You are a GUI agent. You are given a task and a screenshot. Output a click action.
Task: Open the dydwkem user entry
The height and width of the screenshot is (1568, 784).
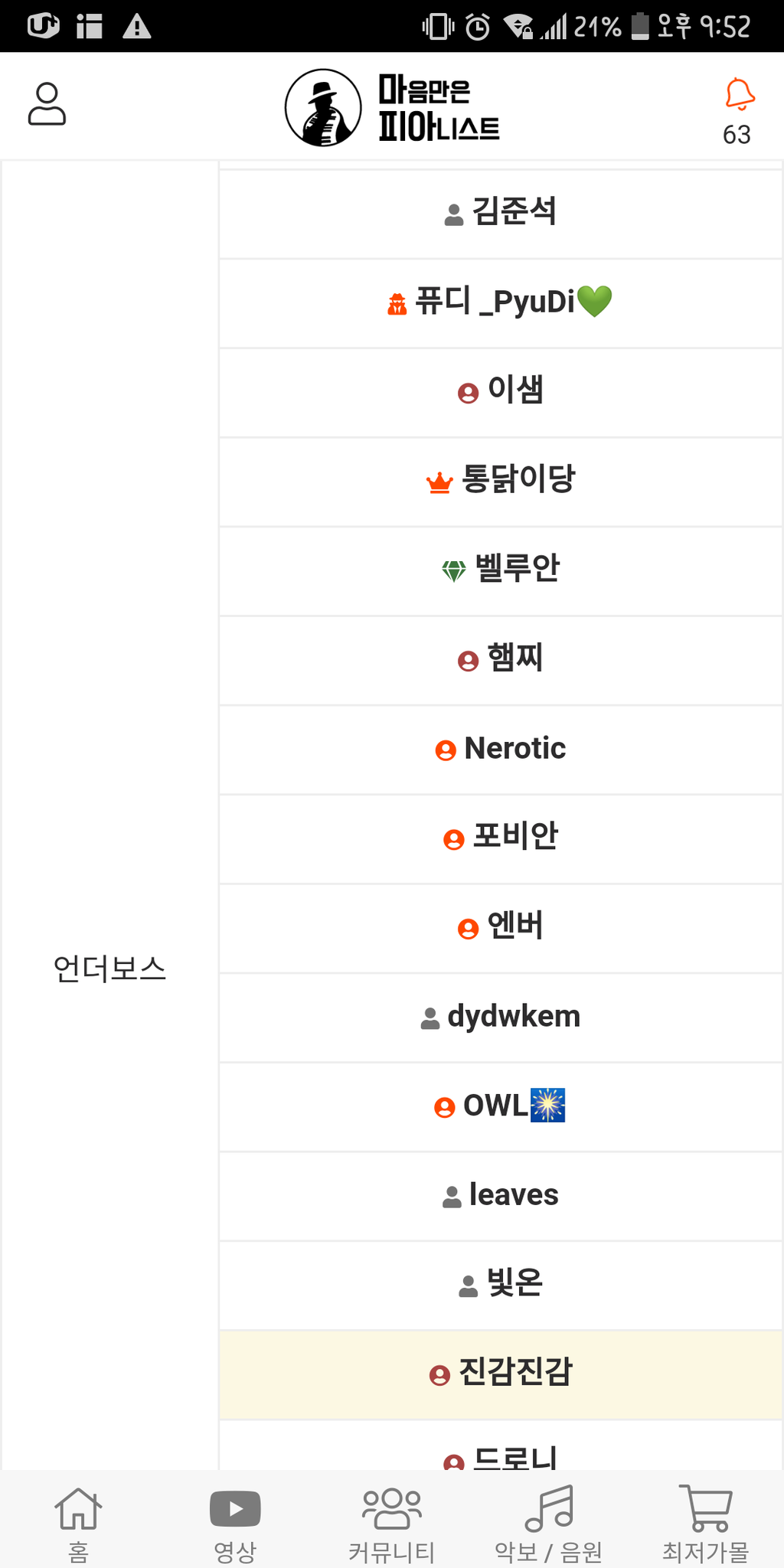(501, 1018)
